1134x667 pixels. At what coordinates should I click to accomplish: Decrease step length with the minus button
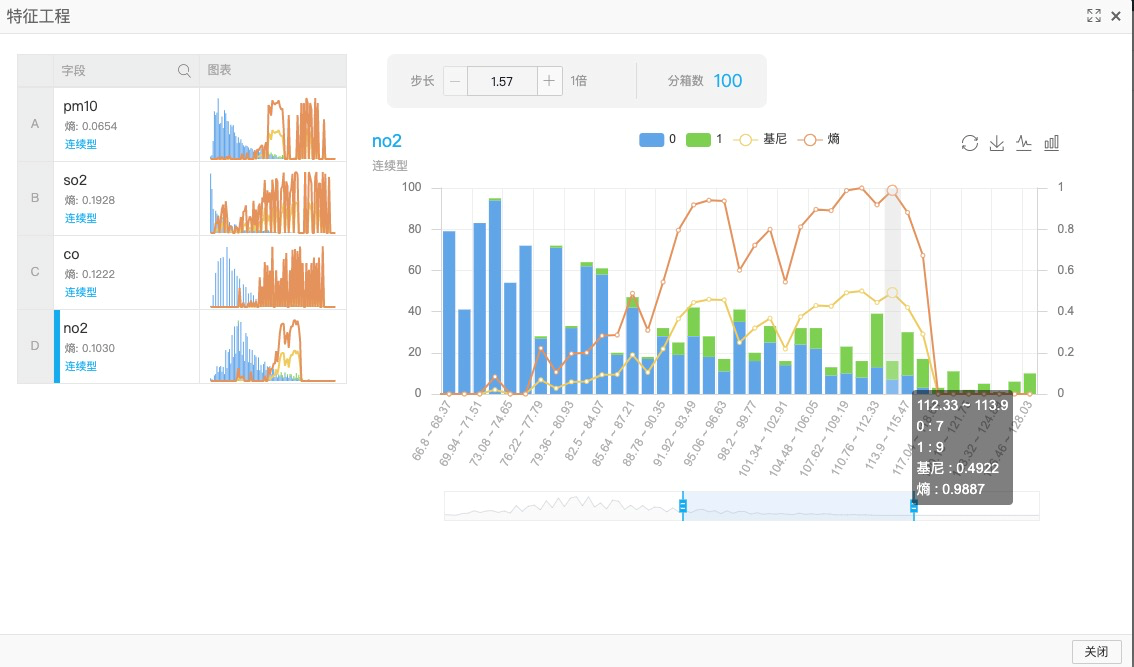[x=455, y=81]
